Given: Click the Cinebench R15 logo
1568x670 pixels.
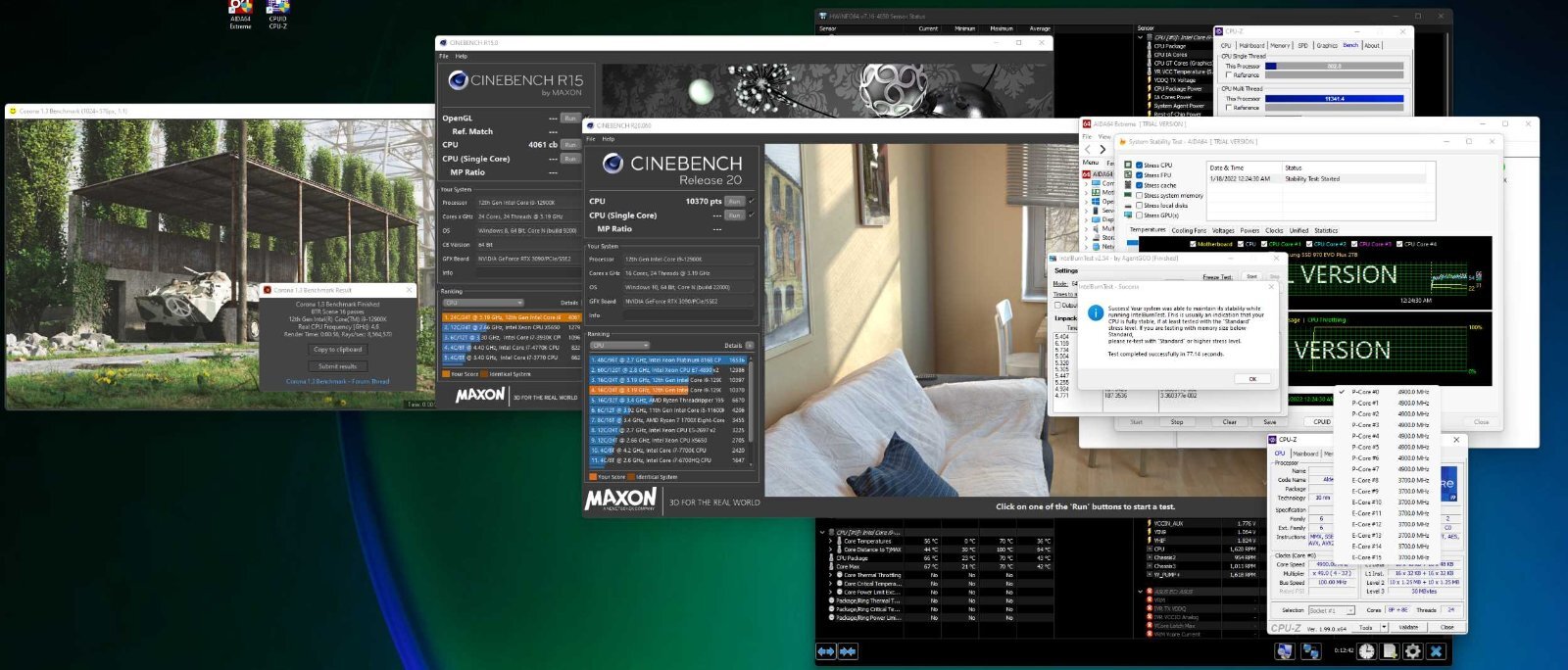Looking at the screenshot, I should [458, 79].
